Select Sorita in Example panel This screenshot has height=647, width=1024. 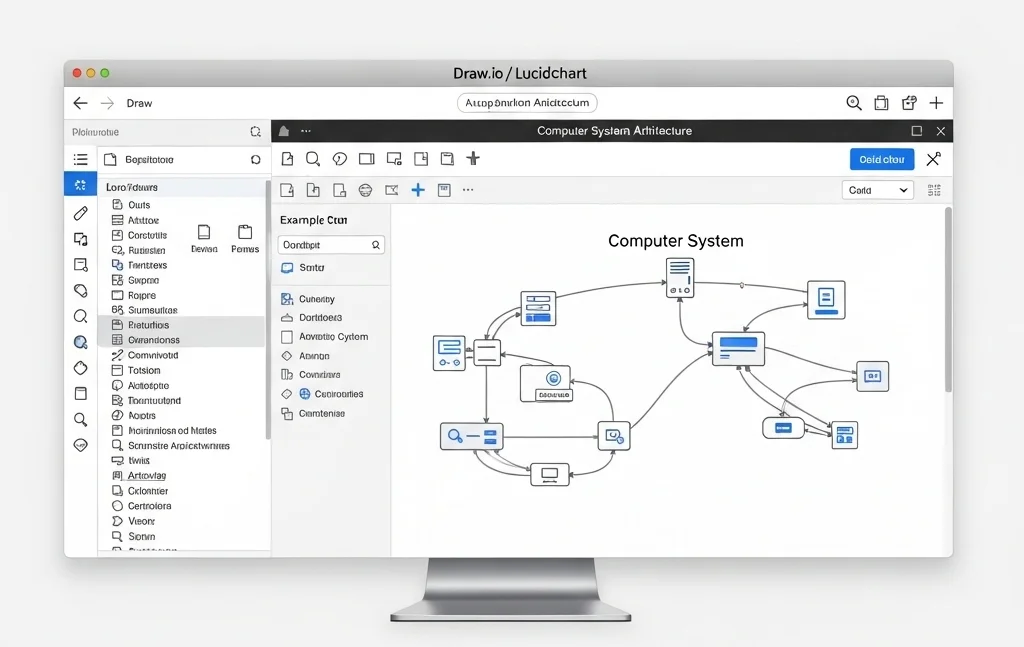tap(312, 268)
